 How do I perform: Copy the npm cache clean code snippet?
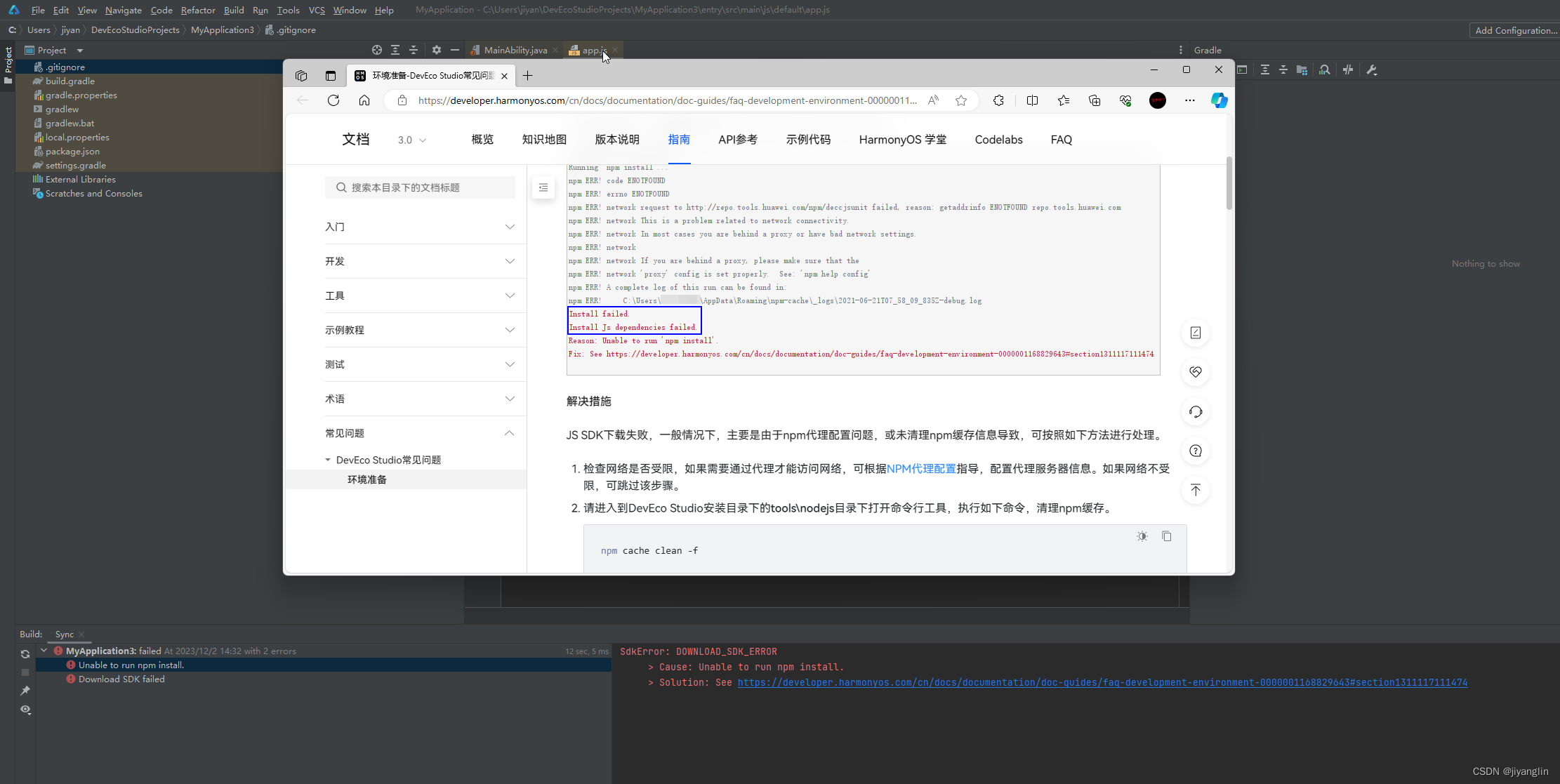(x=1166, y=536)
